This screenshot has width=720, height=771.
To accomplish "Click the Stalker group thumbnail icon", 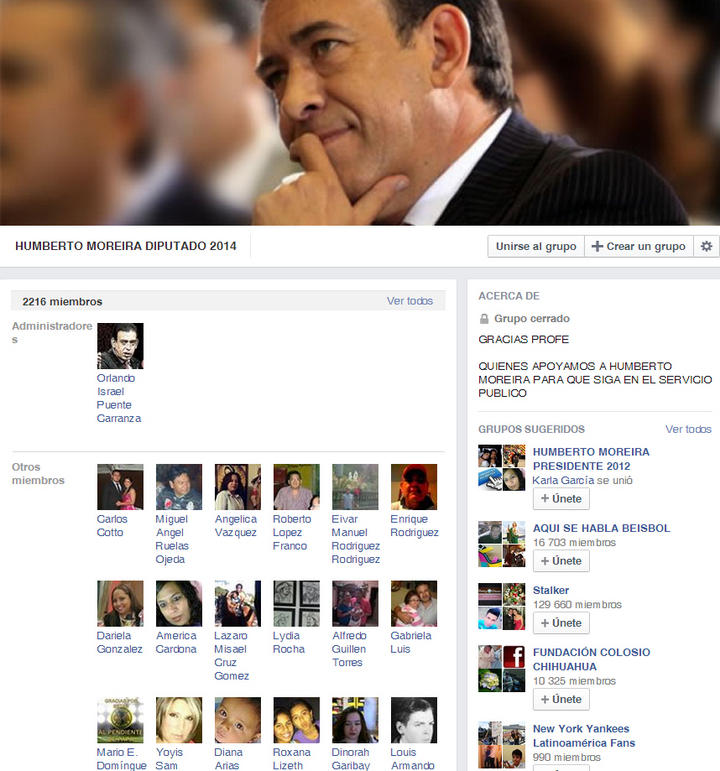I will [x=501, y=607].
